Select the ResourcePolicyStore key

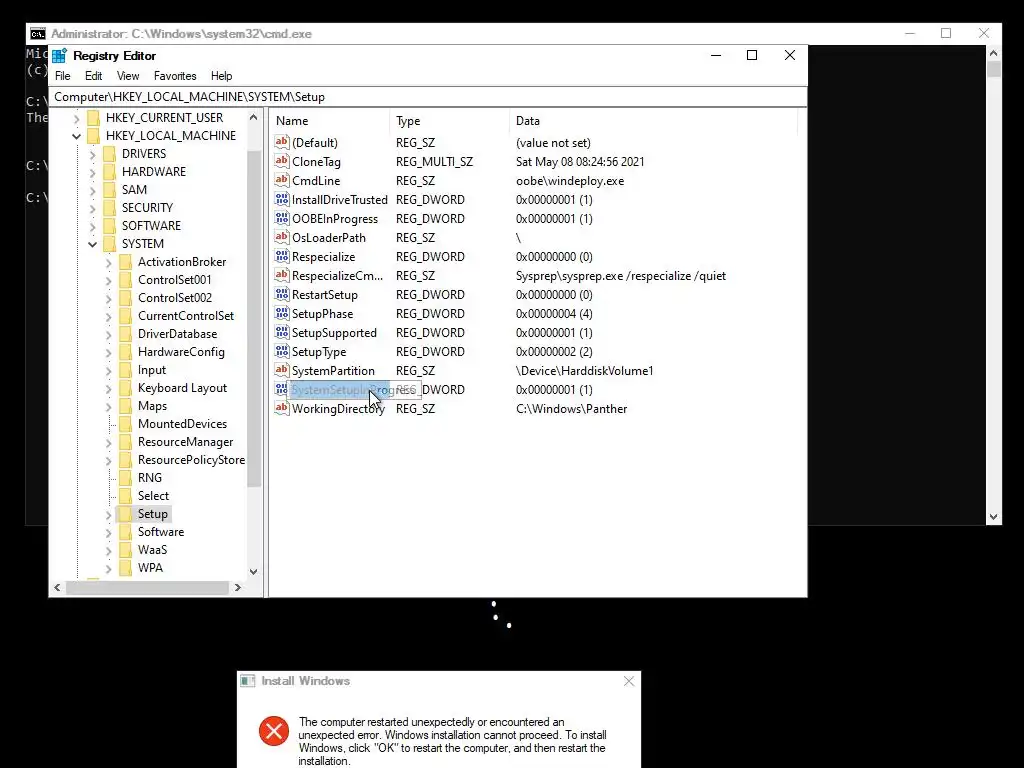[x=191, y=460]
